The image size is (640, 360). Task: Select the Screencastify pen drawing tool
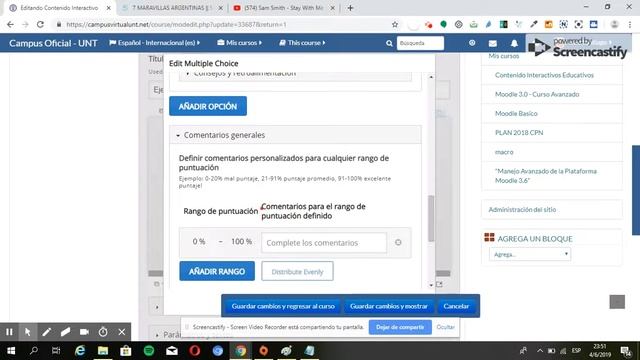point(47,332)
